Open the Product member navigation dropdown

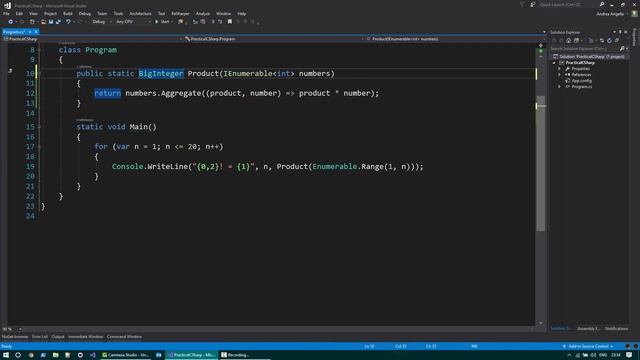click(x=455, y=39)
